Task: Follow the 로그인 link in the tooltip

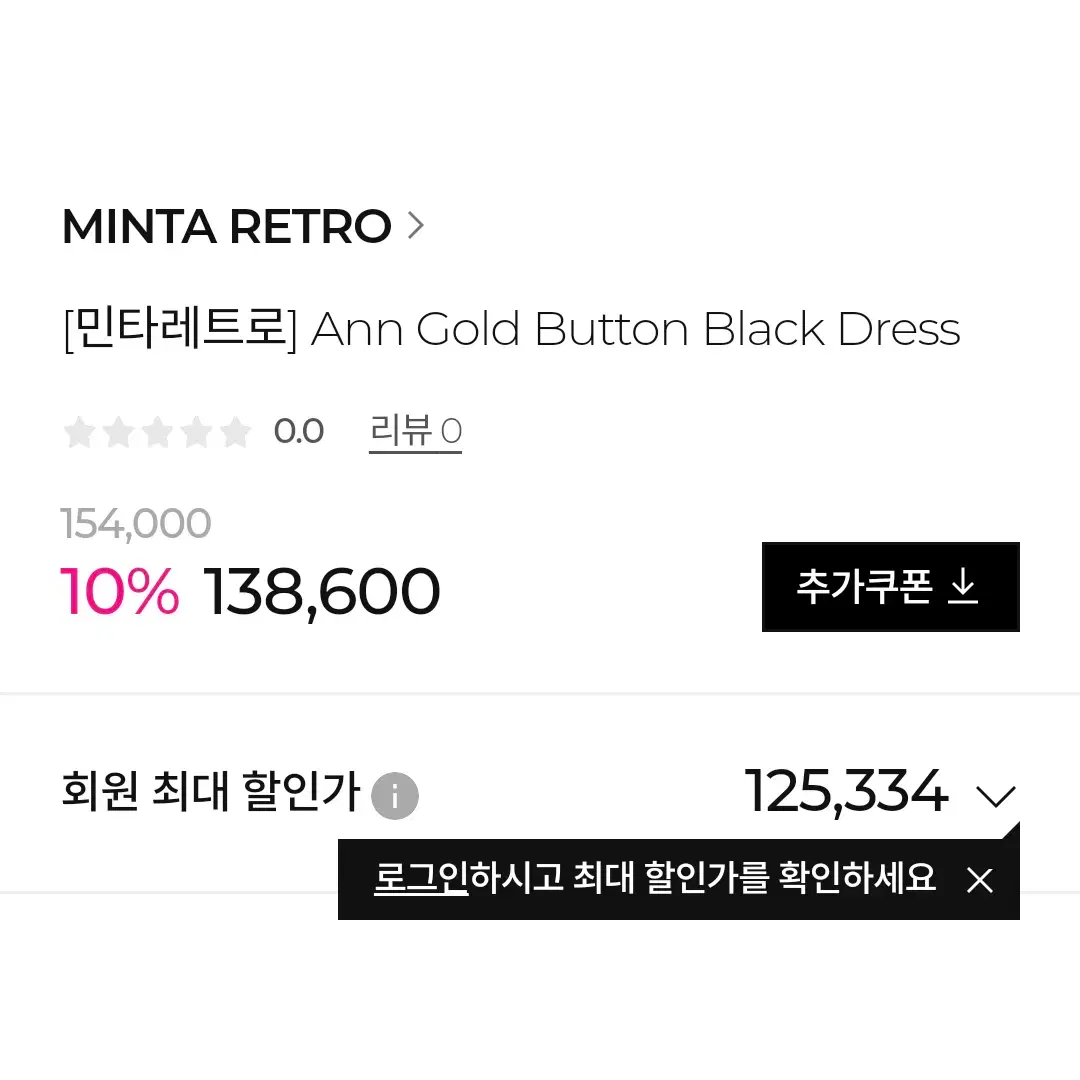Action: [x=421, y=878]
